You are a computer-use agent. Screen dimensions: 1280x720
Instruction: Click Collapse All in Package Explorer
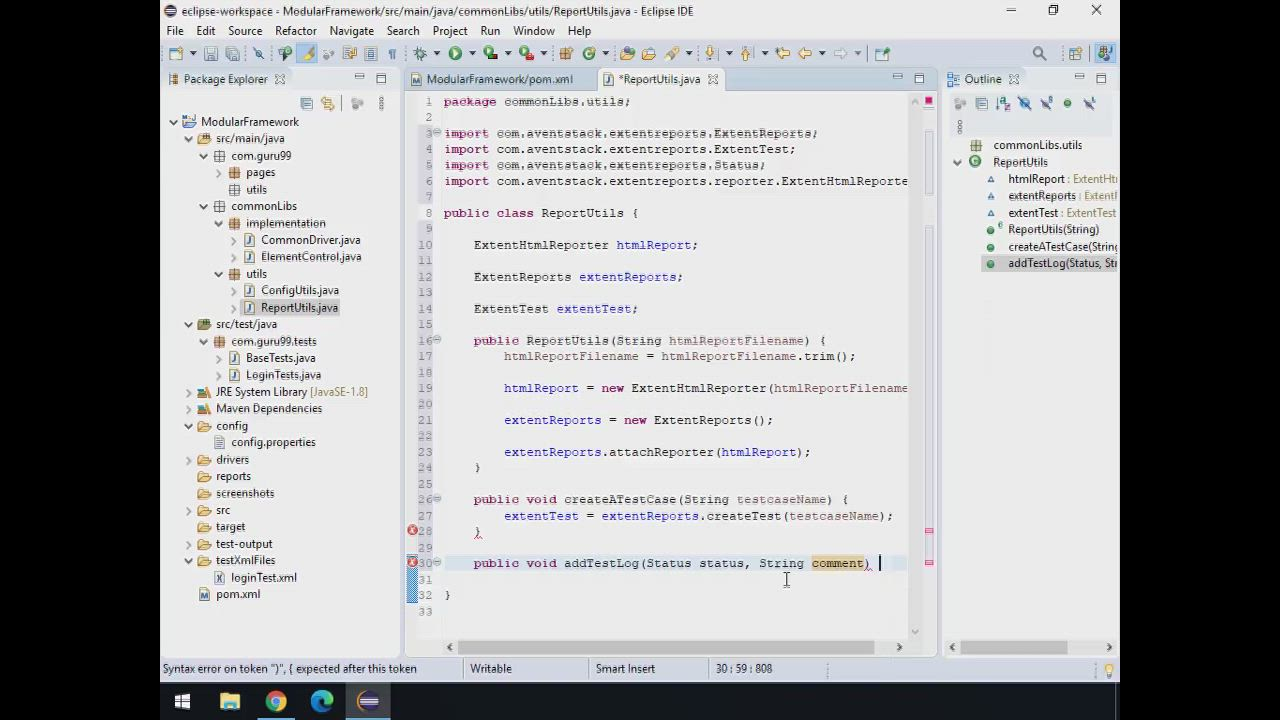tap(307, 103)
